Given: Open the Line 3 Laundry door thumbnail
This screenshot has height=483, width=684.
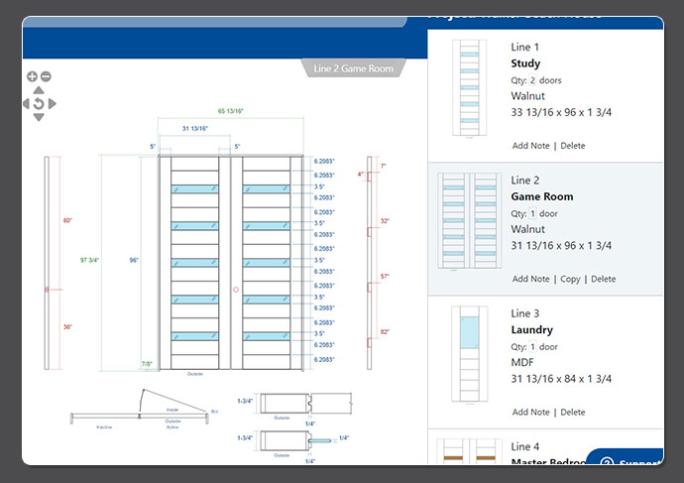Looking at the screenshot, I should tap(469, 354).
